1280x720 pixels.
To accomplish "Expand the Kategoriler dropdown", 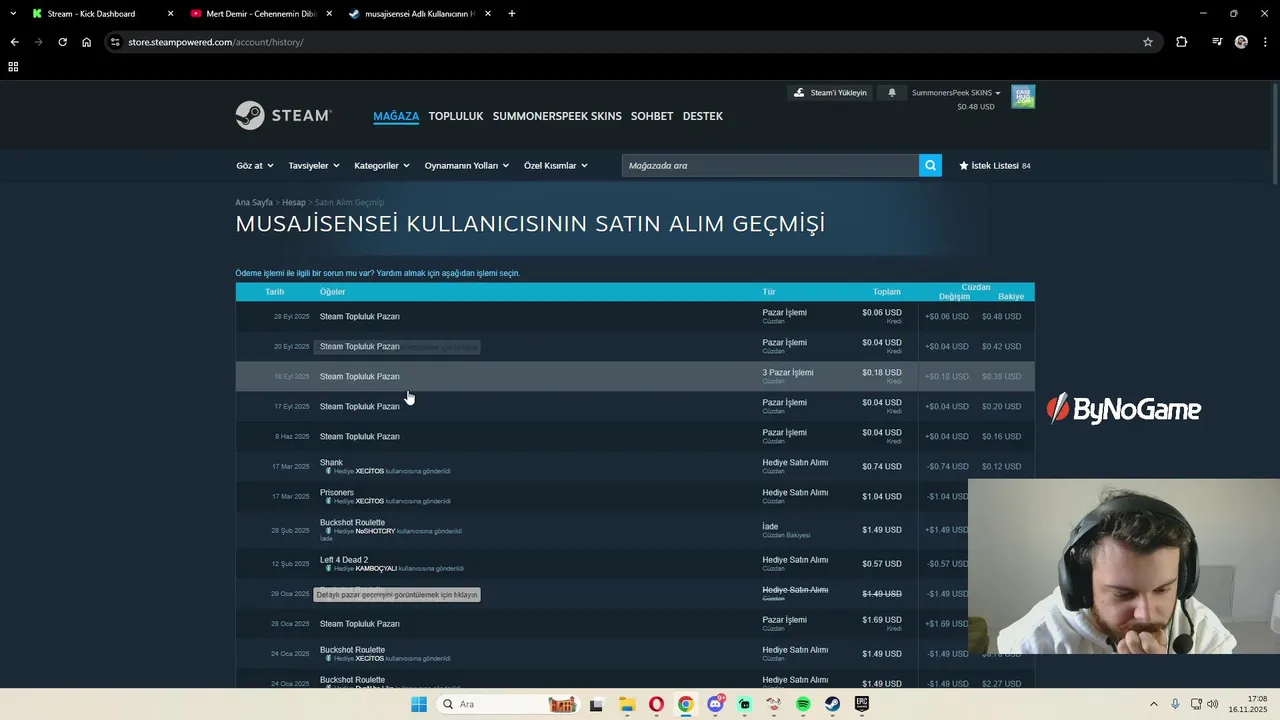I will pos(382,166).
